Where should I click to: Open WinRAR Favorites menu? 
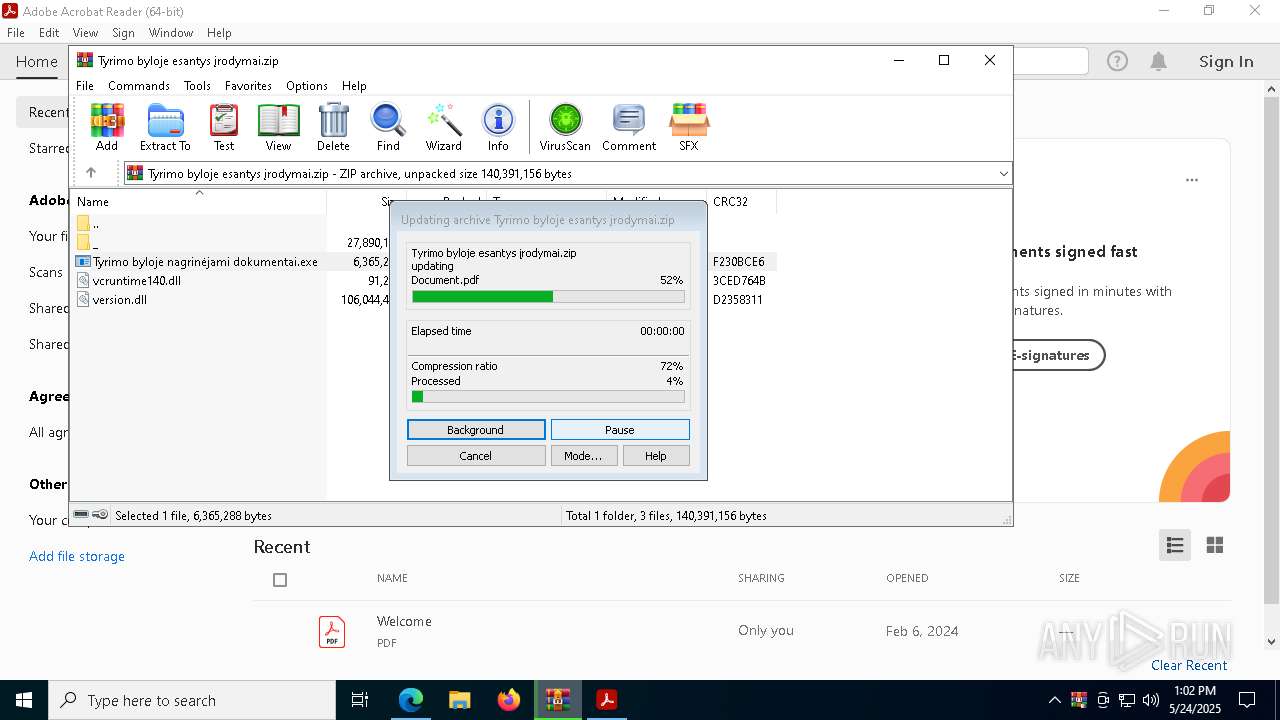click(248, 86)
